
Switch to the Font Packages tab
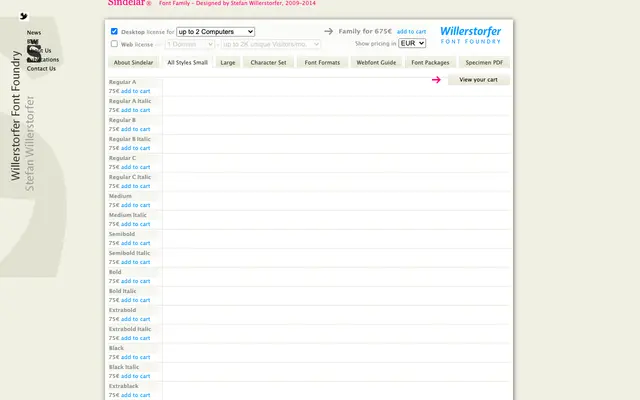[x=430, y=62]
